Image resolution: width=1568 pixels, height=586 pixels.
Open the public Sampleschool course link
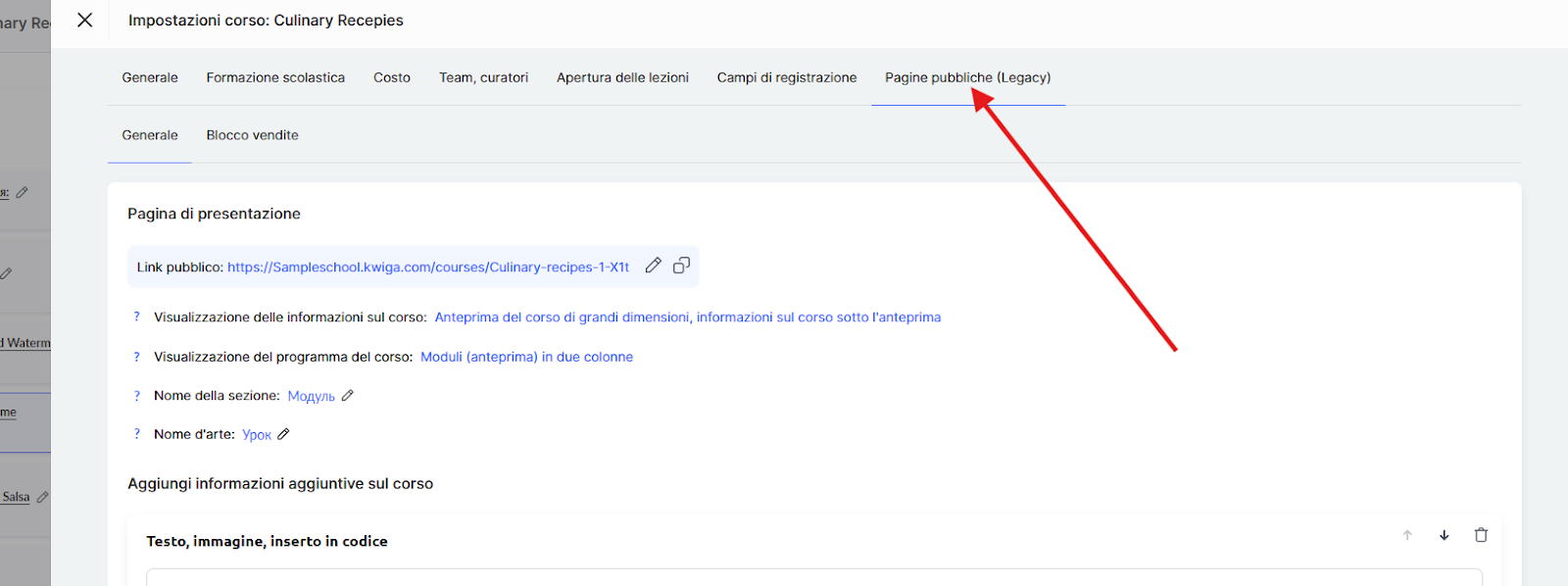[x=428, y=268]
